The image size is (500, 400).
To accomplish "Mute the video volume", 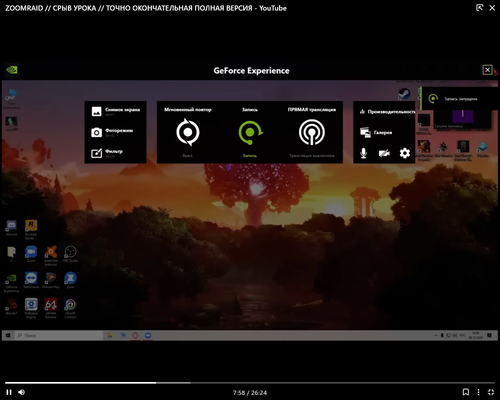I will [x=22, y=392].
